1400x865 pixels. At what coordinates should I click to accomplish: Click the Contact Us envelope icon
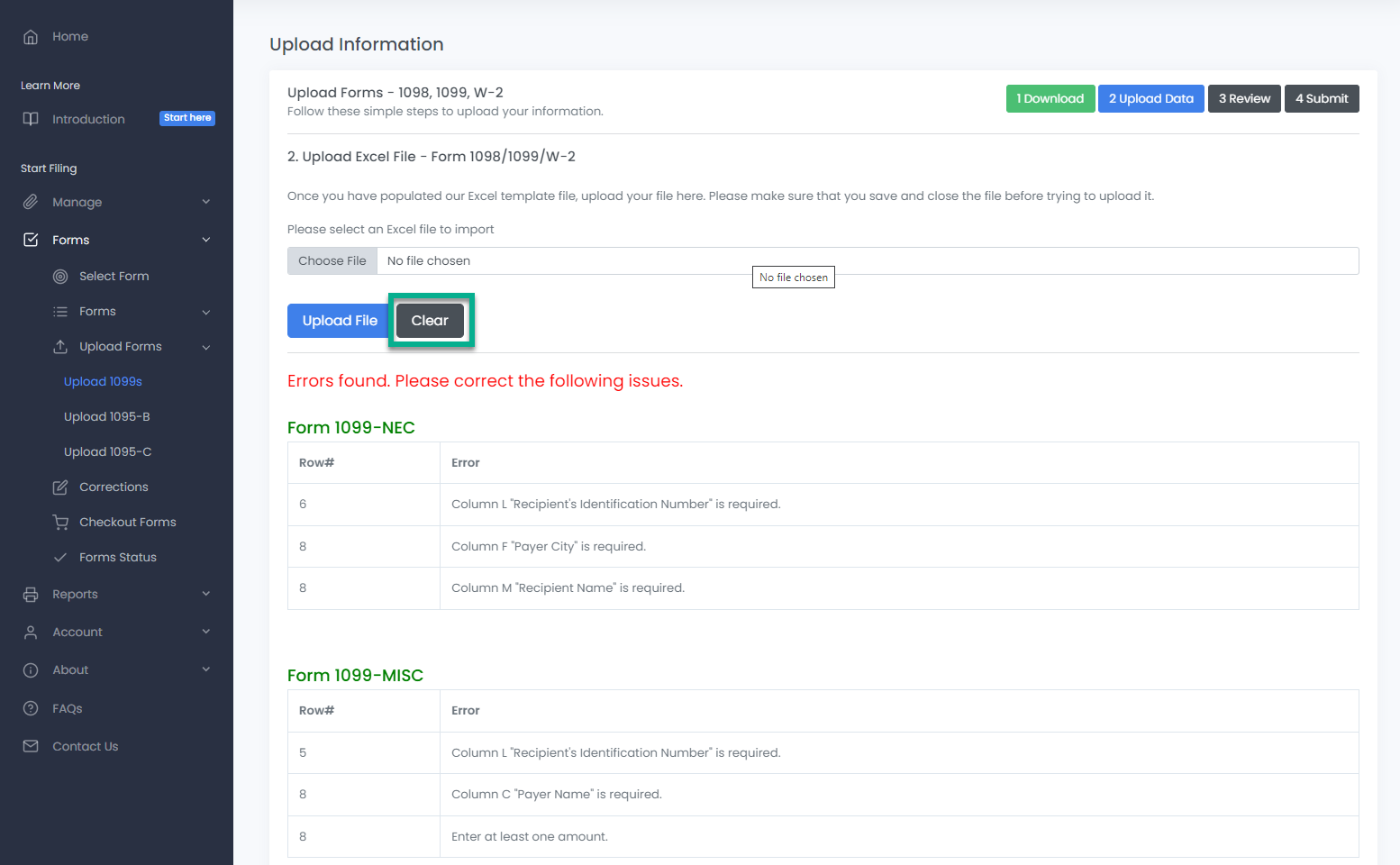(x=31, y=746)
